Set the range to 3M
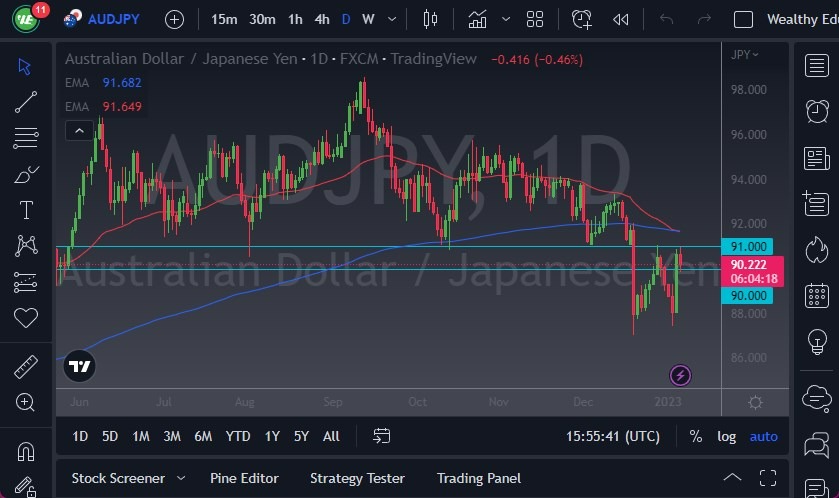This screenshot has width=839, height=498. click(x=172, y=436)
